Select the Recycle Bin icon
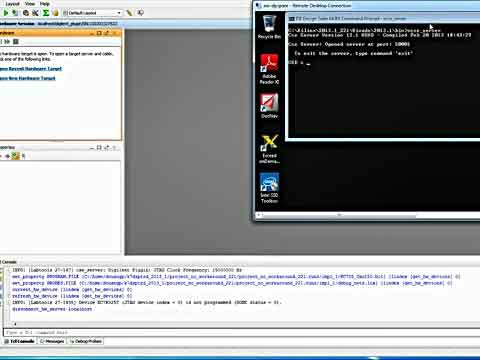The height and width of the screenshot is (360, 480). coord(269,27)
